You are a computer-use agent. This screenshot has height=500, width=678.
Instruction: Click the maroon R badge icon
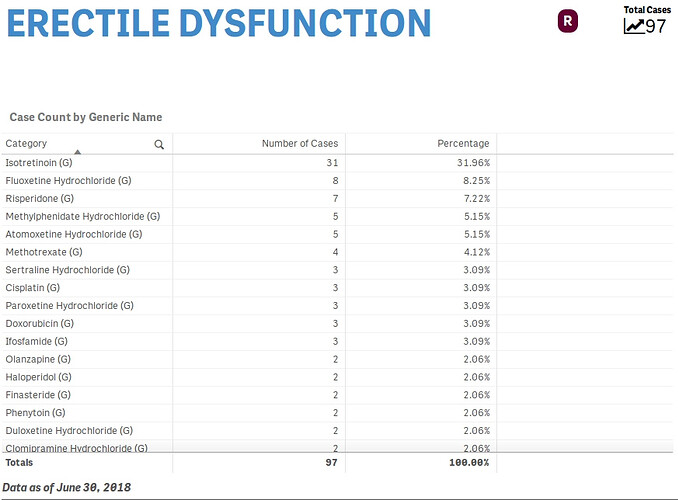[x=568, y=21]
